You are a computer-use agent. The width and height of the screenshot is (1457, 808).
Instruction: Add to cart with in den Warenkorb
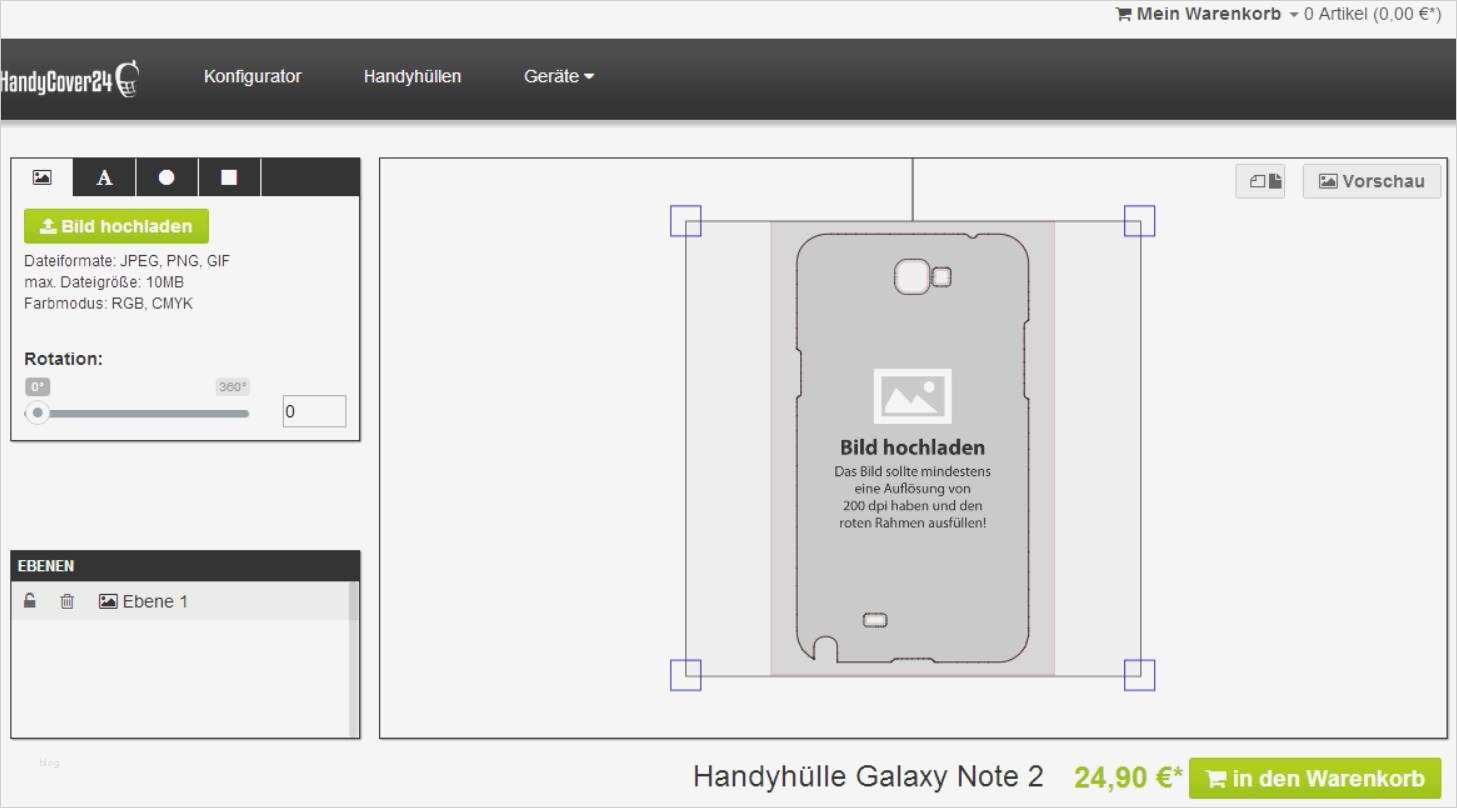[1315, 779]
